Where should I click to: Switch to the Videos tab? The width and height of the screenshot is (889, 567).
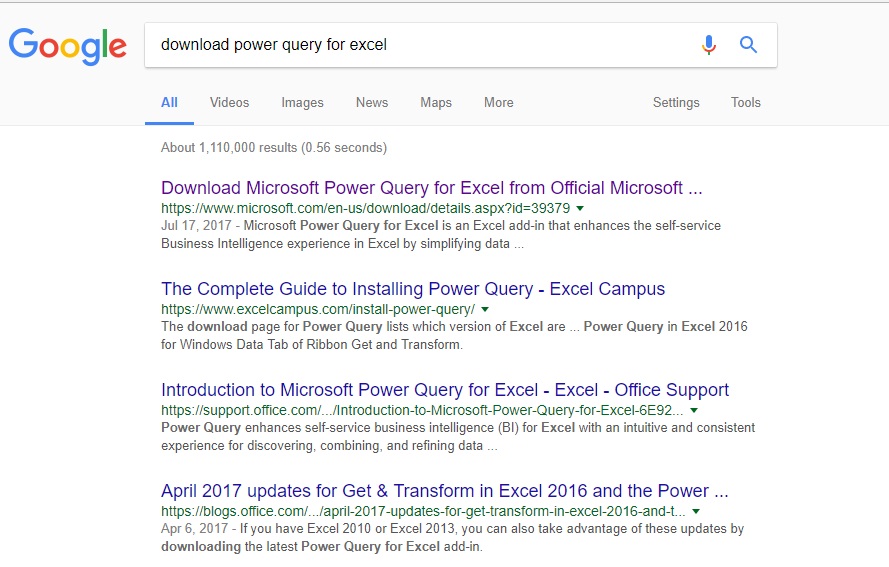229,102
